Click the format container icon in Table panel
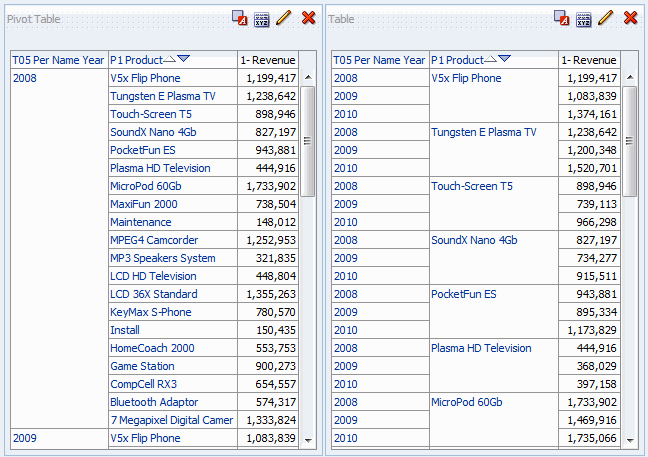The height and width of the screenshot is (457, 648). 562,18
